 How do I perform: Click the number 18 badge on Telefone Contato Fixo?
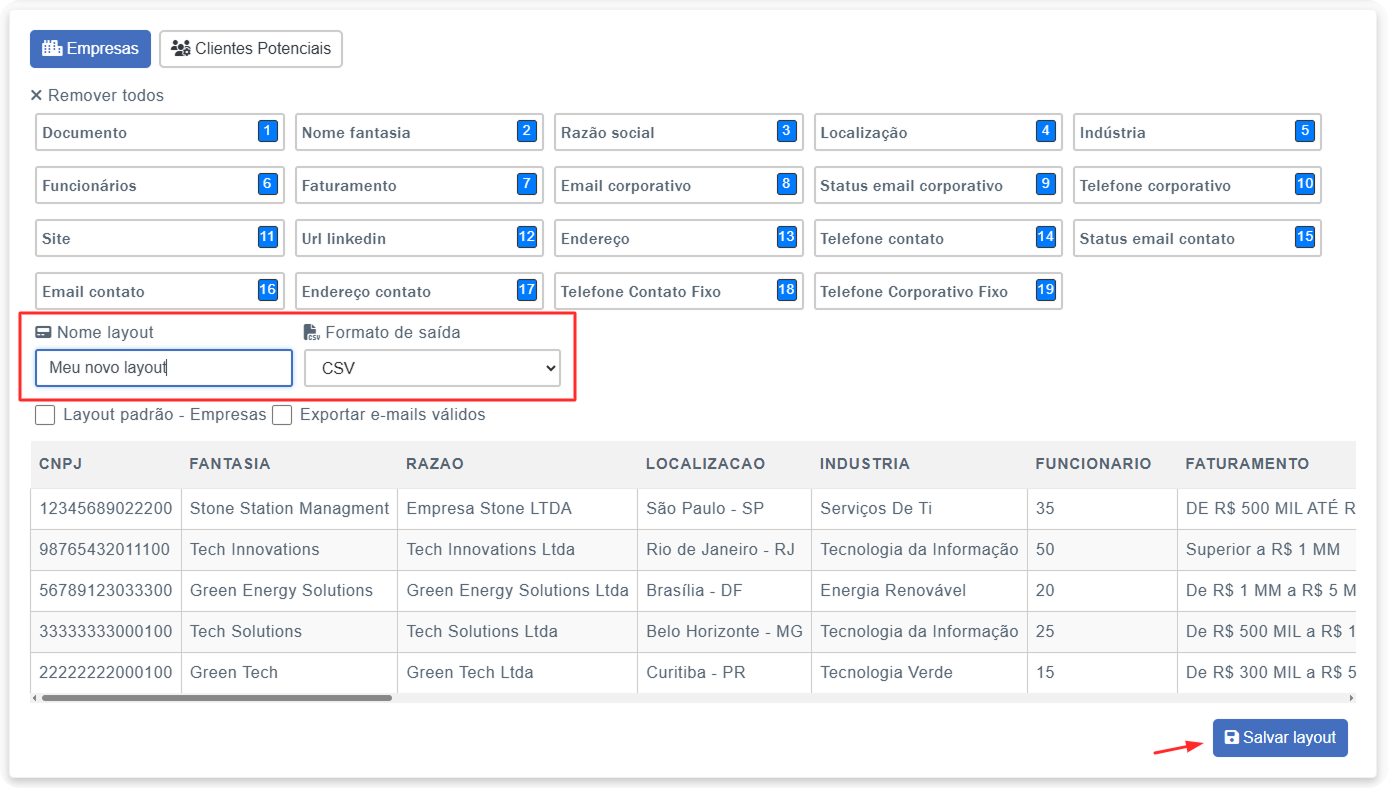click(x=786, y=290)
